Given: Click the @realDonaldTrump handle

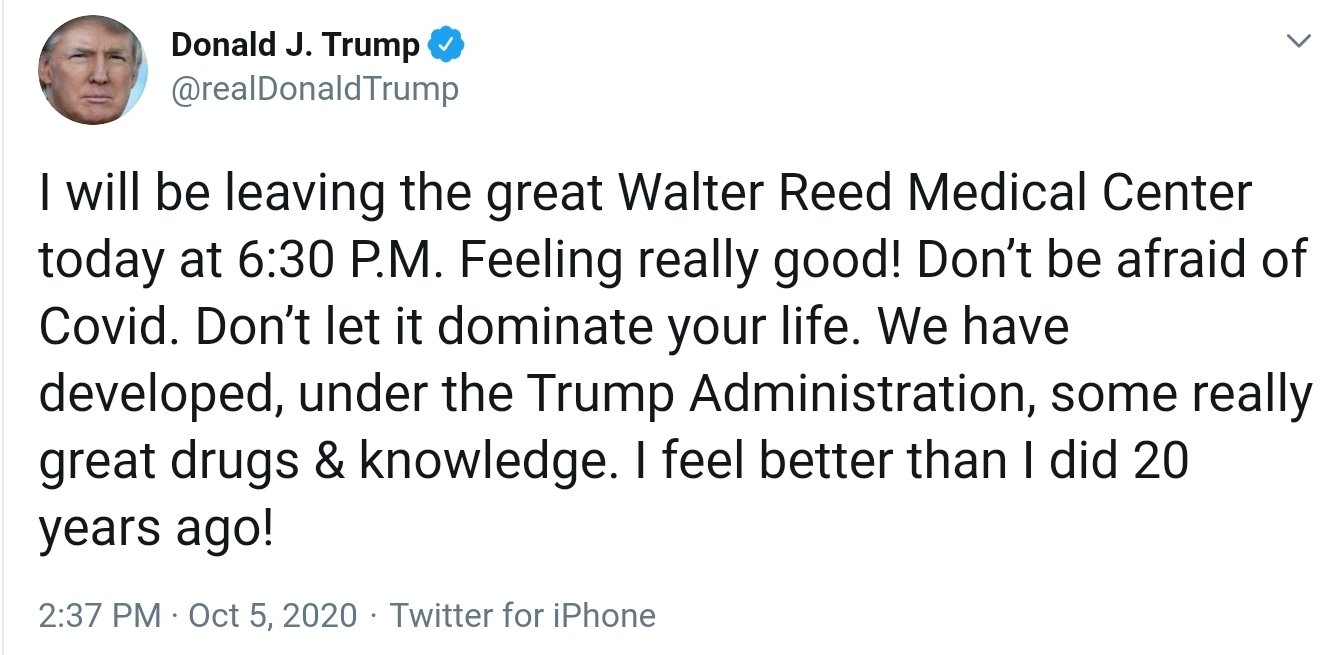Looking at the screenshot, I should click(315, 89).
